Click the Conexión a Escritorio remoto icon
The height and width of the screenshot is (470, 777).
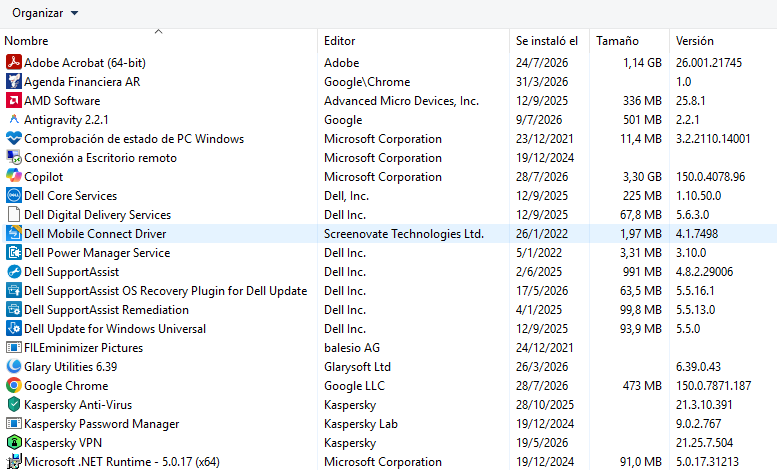pos(14,158)
